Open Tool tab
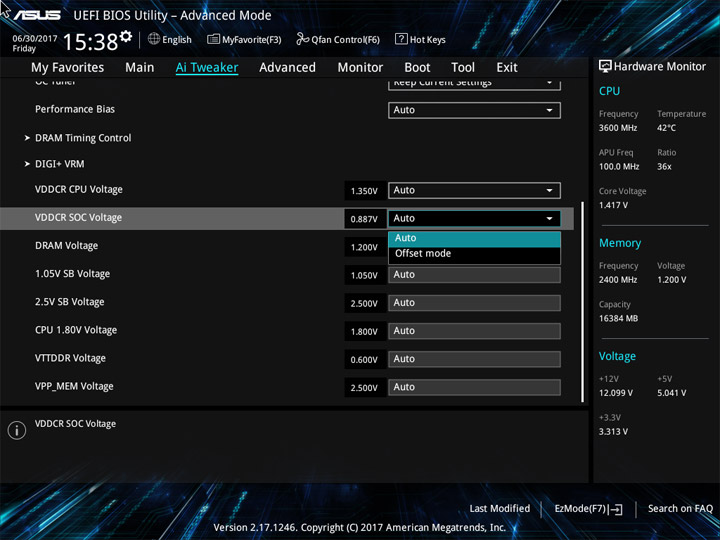Screen dimensions: 720x540 (x=463, y=68)
